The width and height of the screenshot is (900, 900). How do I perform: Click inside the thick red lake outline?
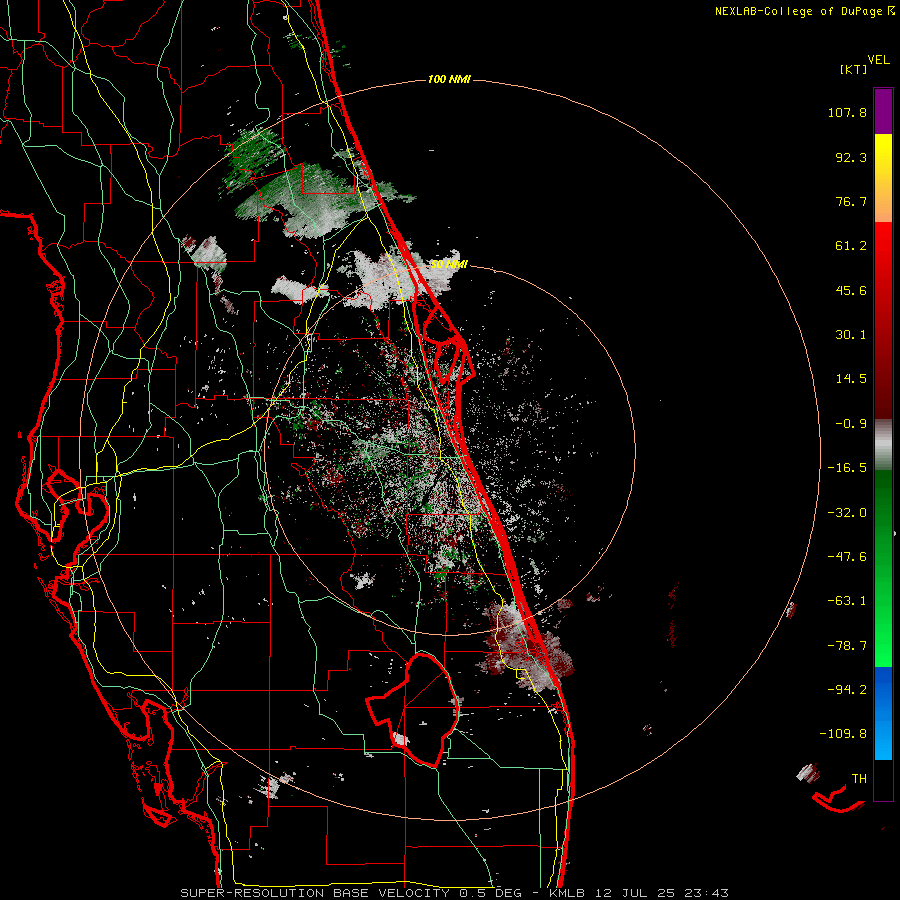point(425,709)
